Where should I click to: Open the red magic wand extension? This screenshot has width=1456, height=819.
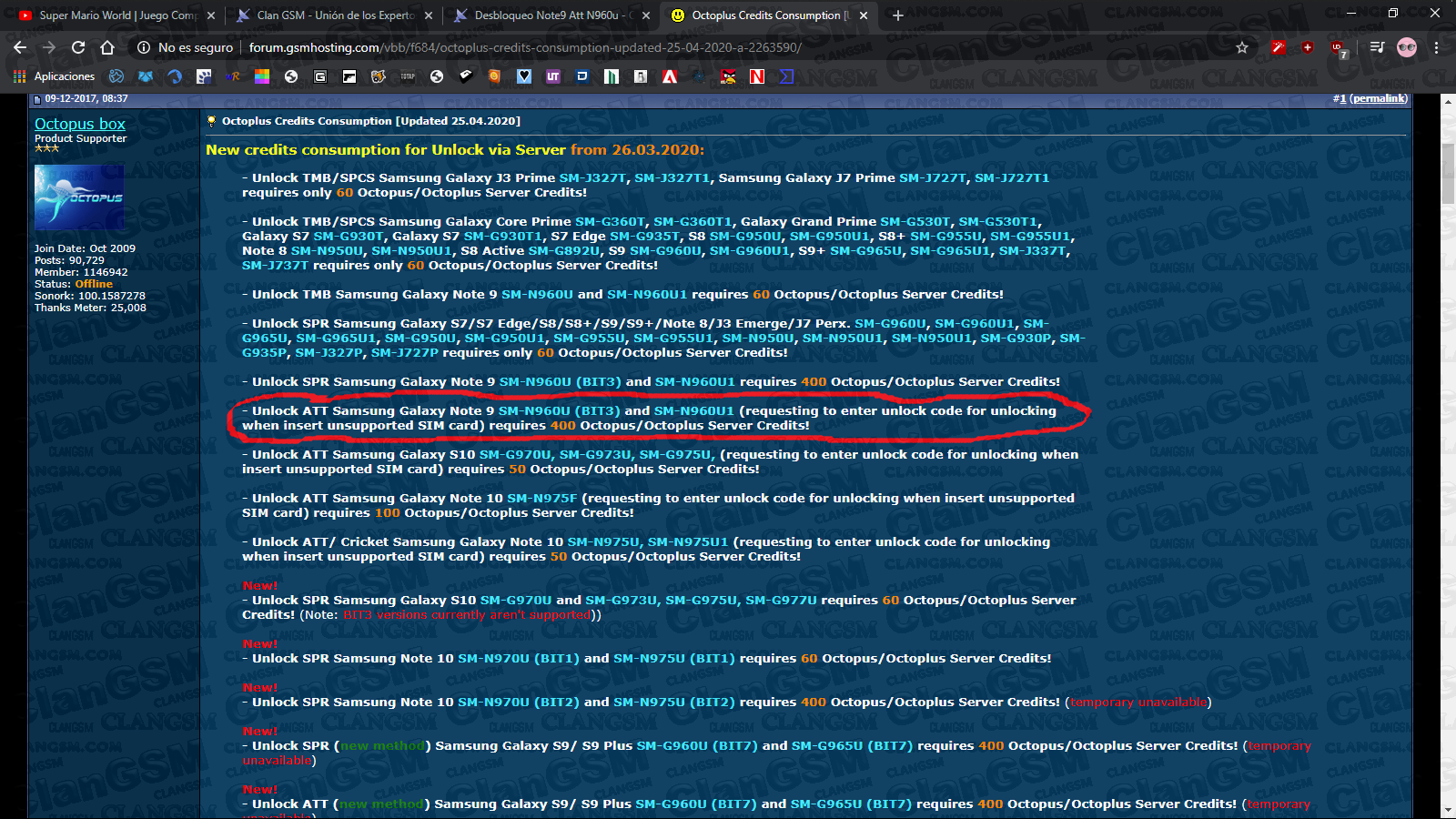1279,47
